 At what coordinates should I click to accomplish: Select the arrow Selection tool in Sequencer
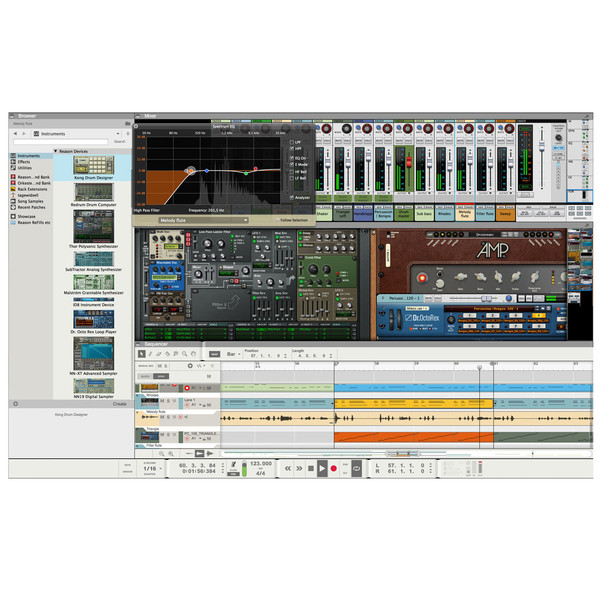(x=142, y=354)
